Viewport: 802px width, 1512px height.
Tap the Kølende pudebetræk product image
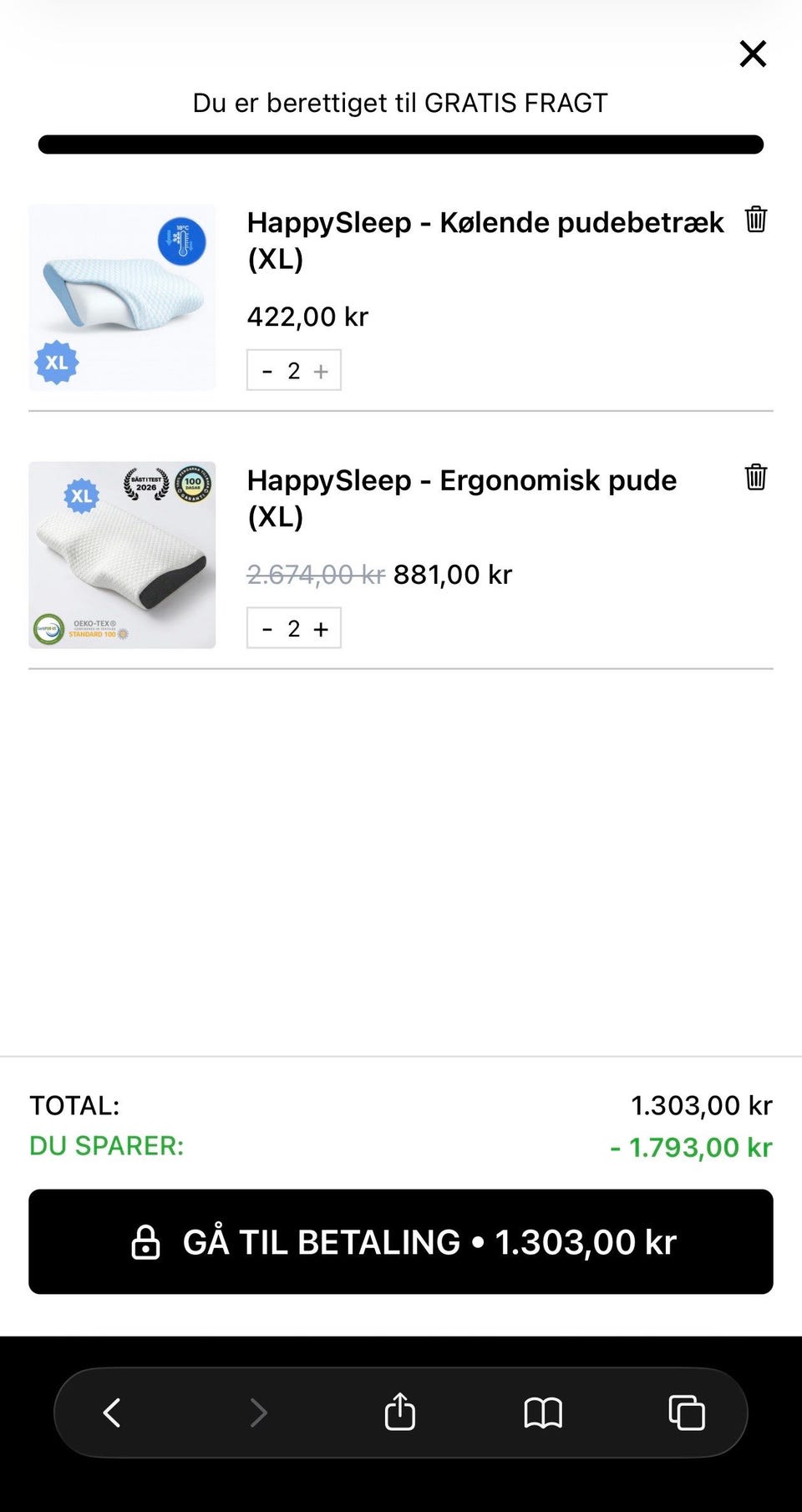(122, 297)
